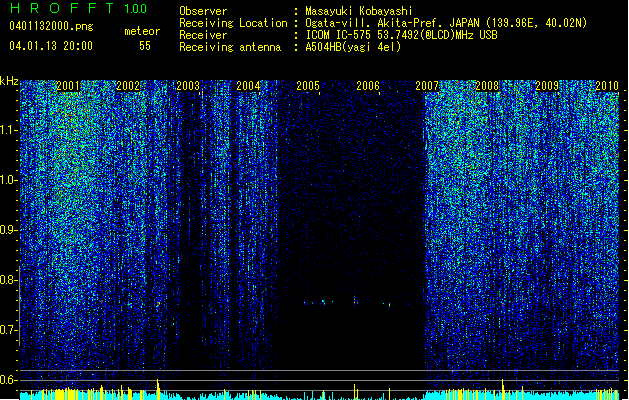
Task: Click the kHz axis unit label
Action: click(9, 81)
